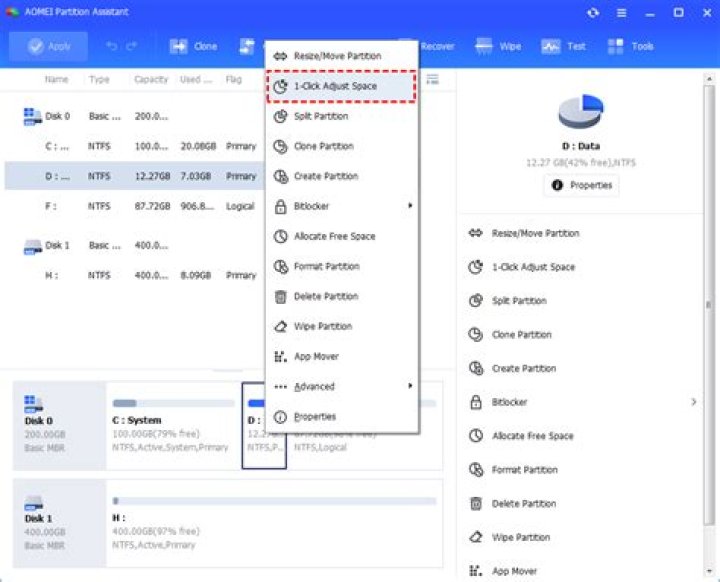Open the Tools toolbar icon
Viewport: 720px width, 582px height.
coord(615,46)
